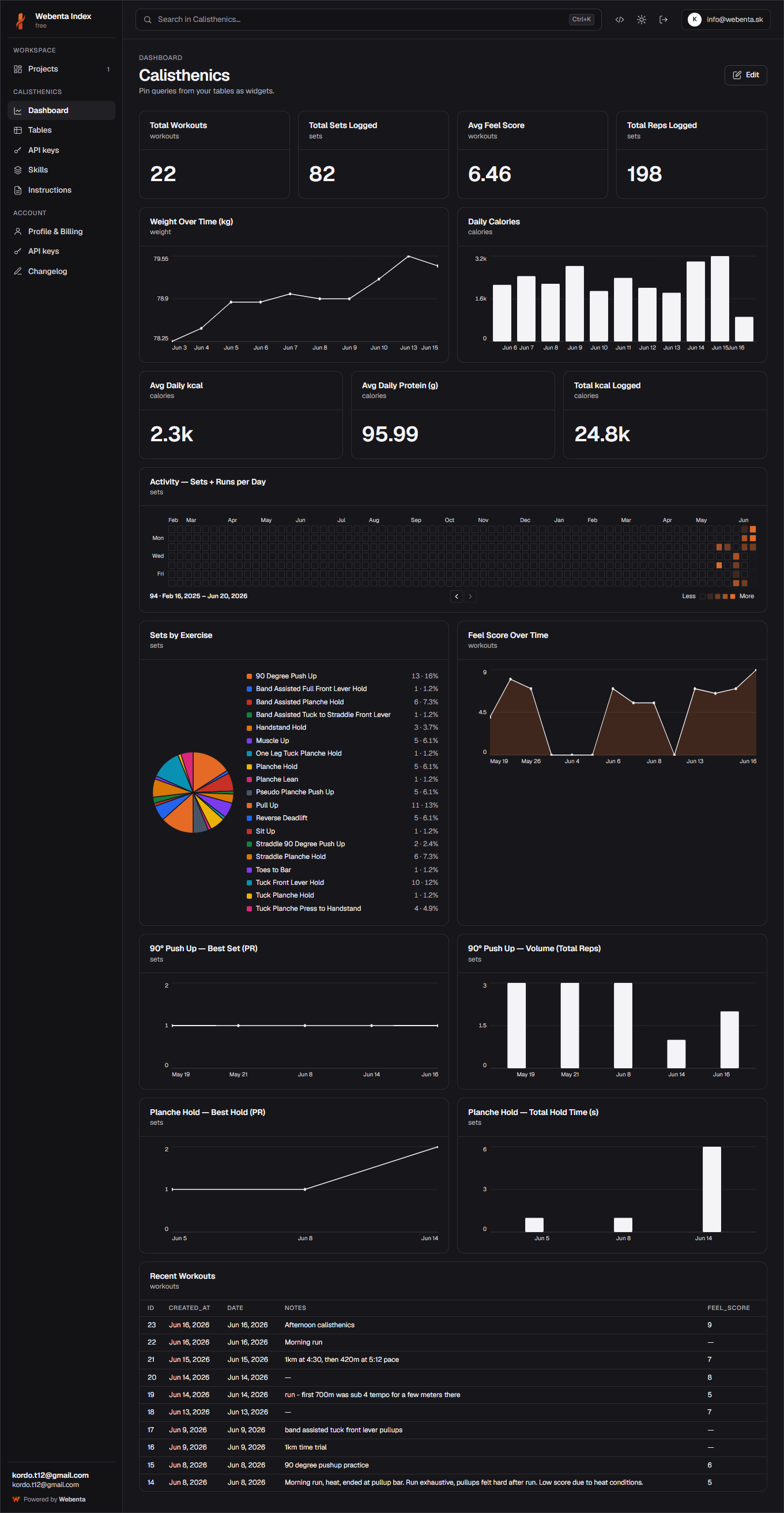
Task: Select the Dashboard chart icon in sidebar
Action: coord(18,110)
